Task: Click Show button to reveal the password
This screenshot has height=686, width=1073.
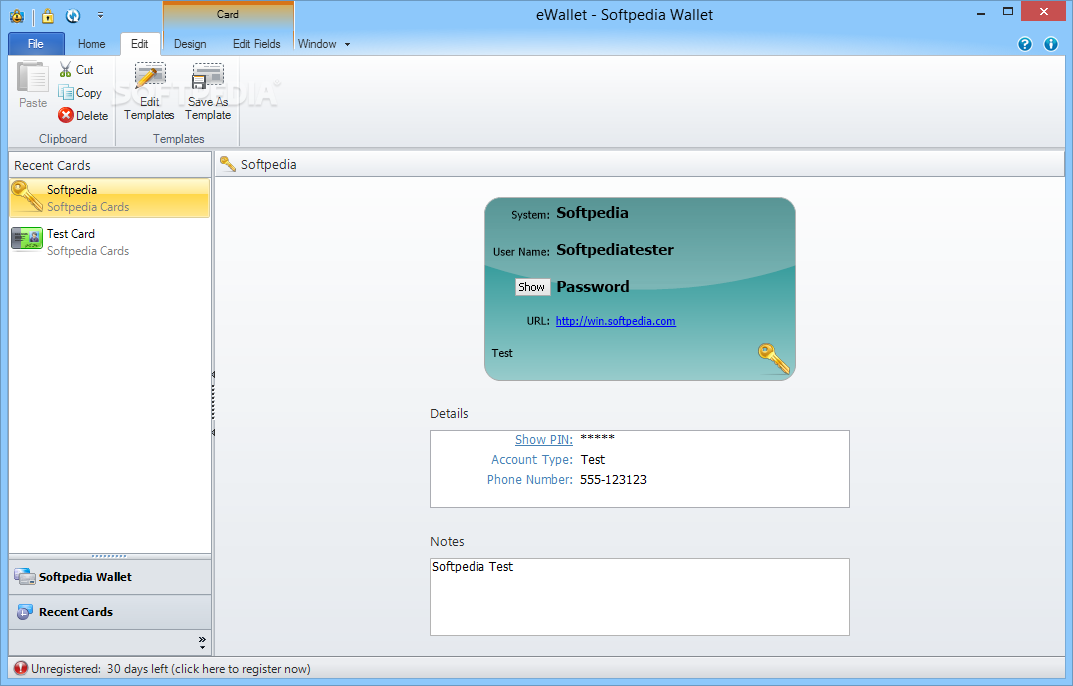Action: [532, 287]
